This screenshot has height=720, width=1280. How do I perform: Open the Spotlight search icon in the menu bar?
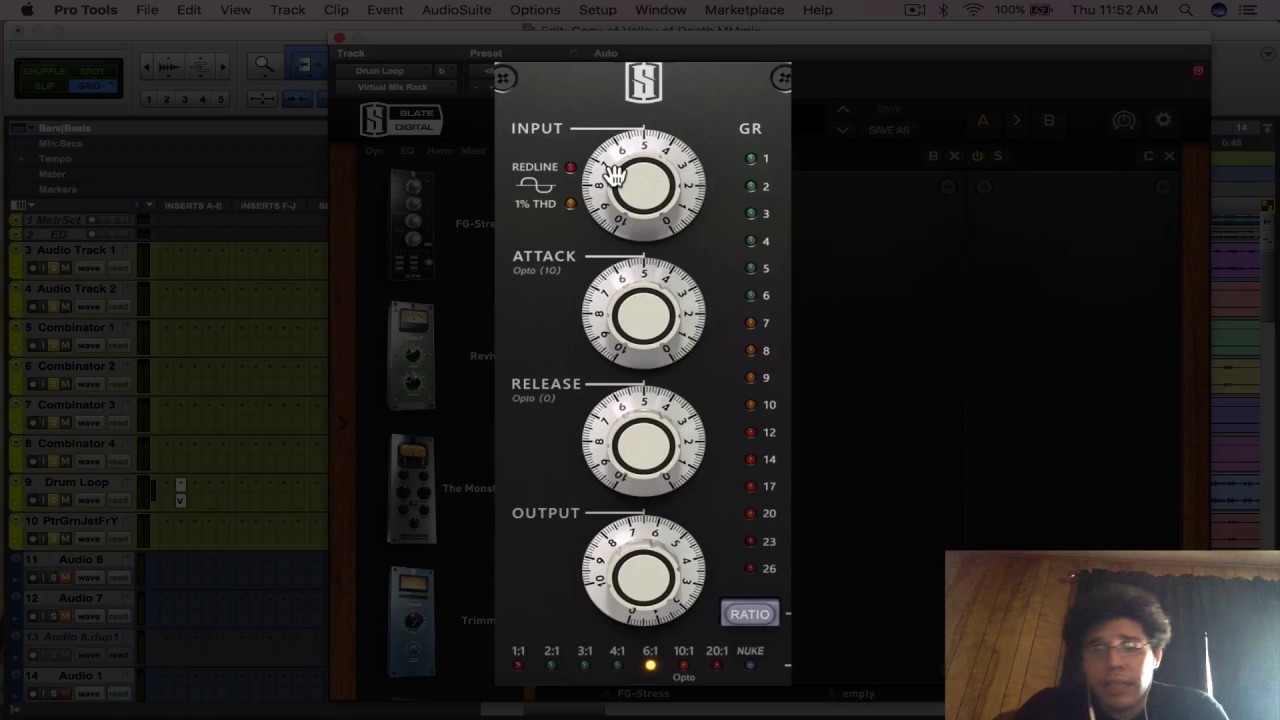tap(1185, 10)
